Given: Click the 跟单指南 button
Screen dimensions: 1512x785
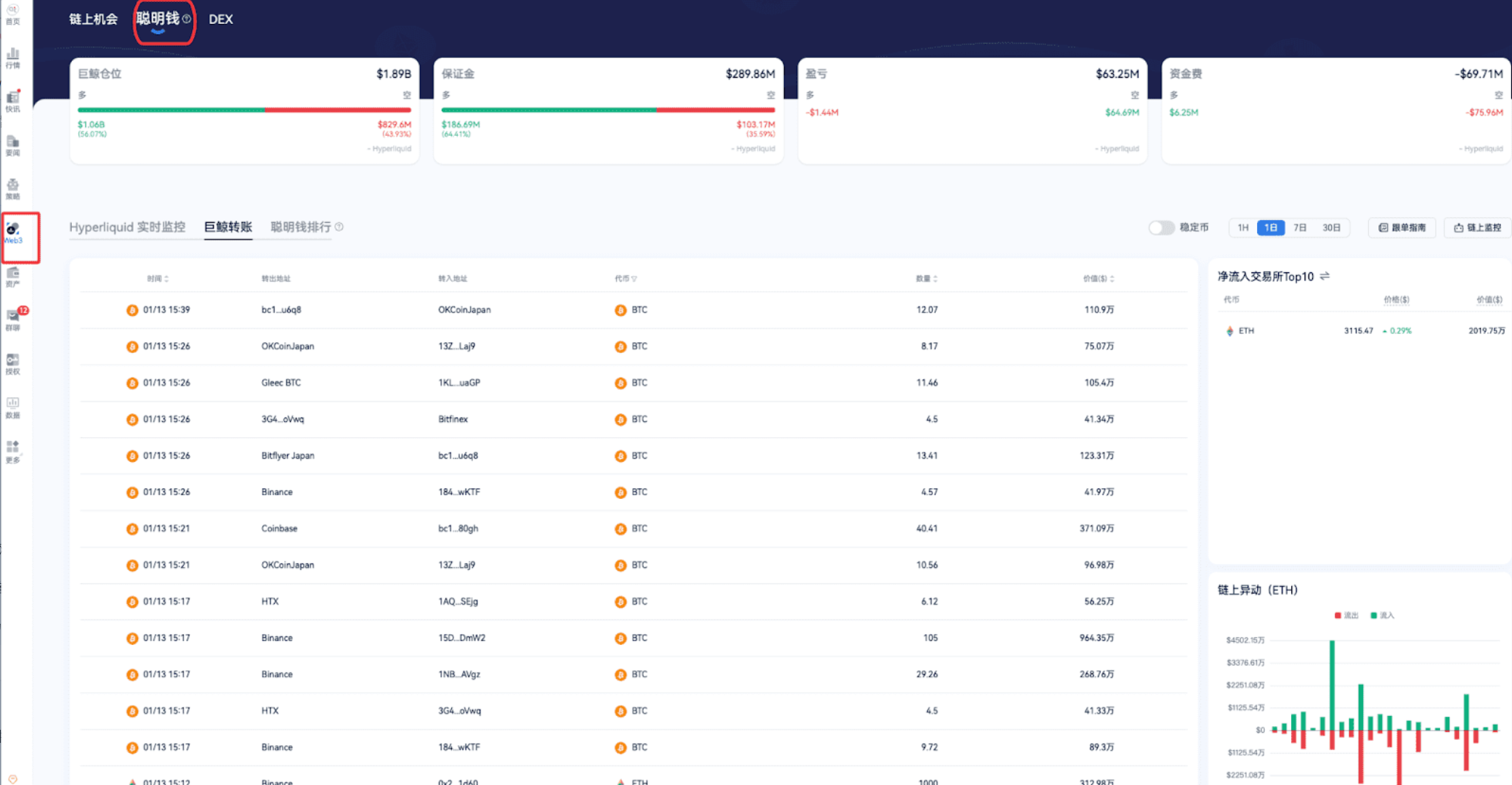Looking at the screenshot, I should click(1402, 227).
